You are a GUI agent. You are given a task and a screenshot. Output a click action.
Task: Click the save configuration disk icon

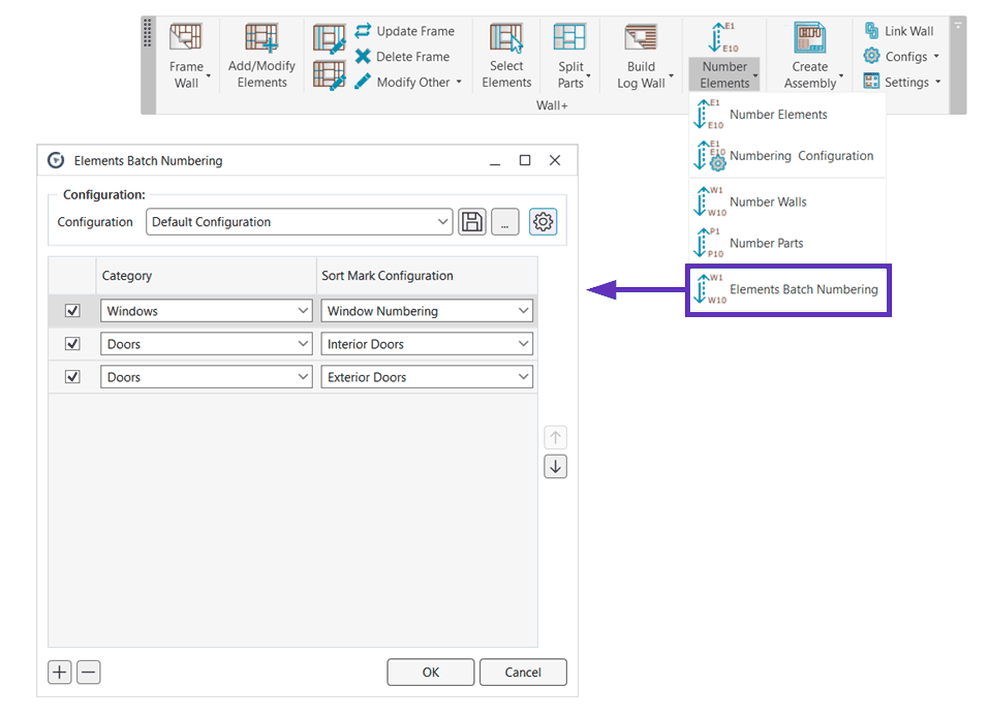click(472, 222)
